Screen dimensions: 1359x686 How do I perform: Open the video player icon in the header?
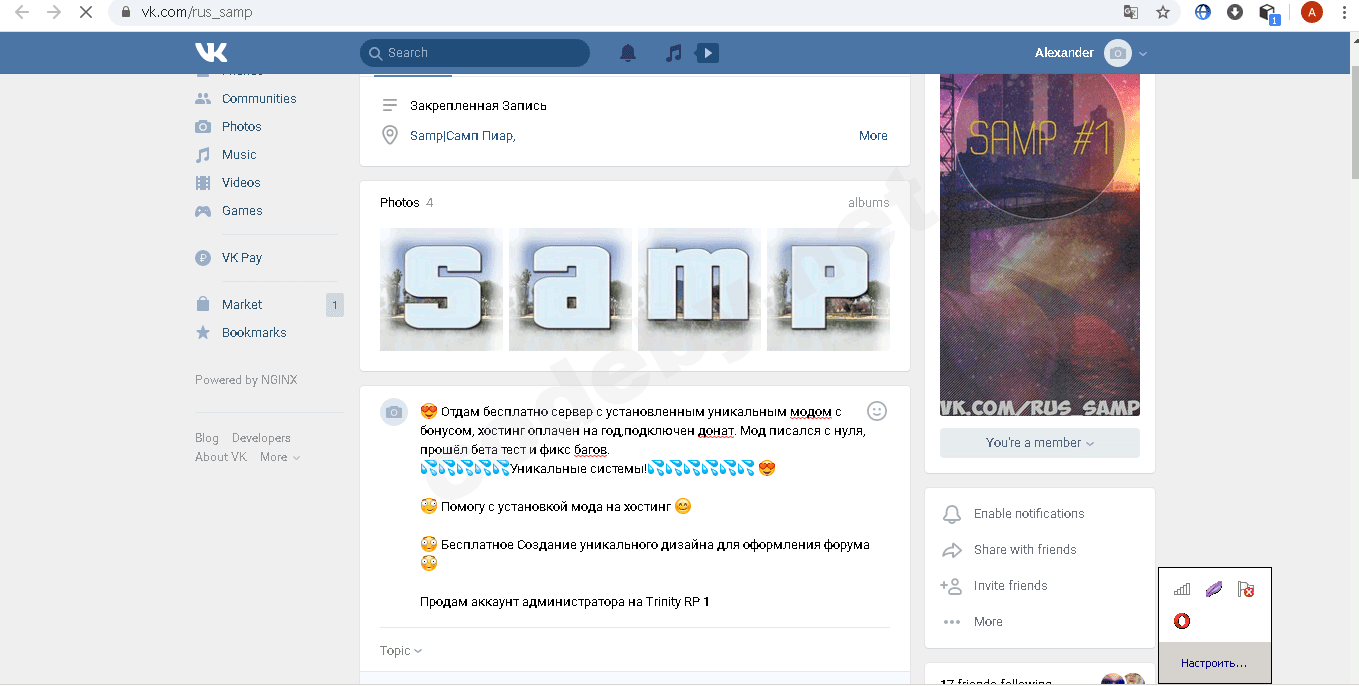pos(707,53)
